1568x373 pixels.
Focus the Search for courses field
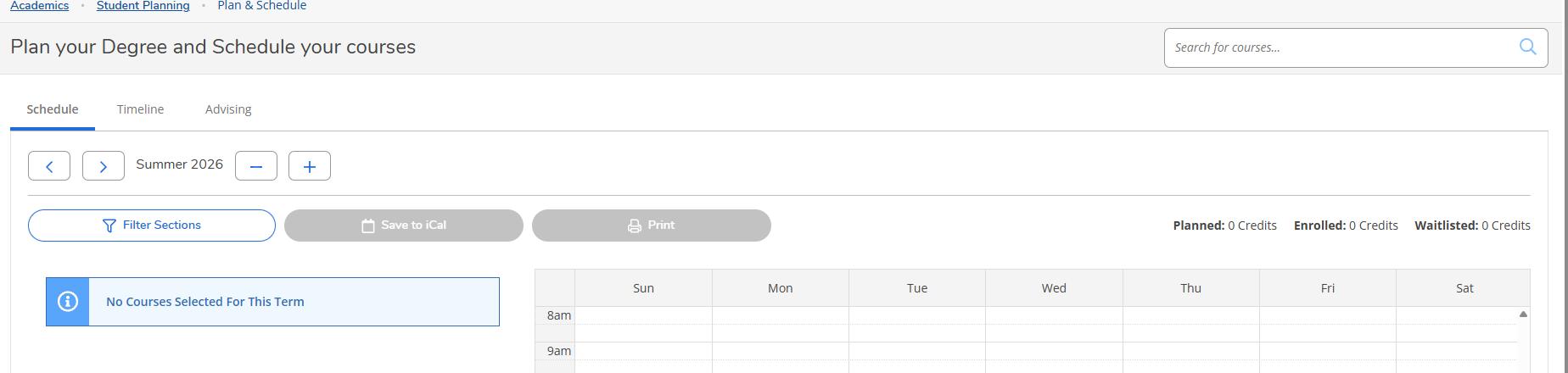click(x=1341, y=47)
